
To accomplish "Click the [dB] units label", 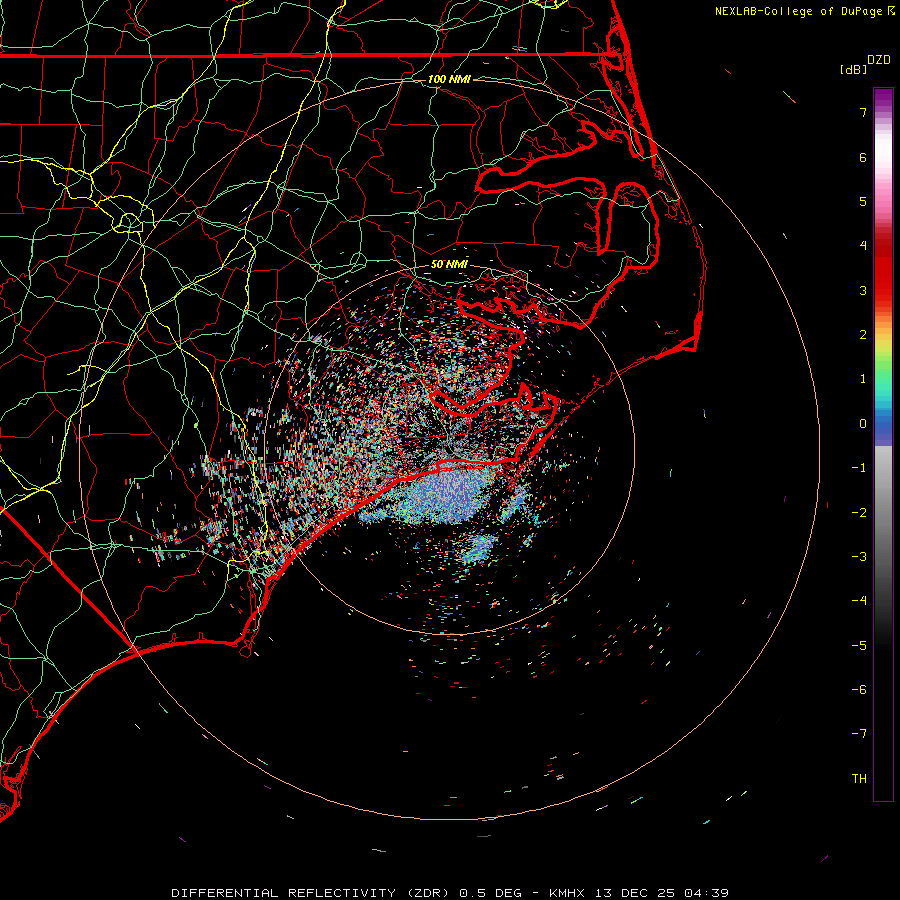I will pos(854,70).
